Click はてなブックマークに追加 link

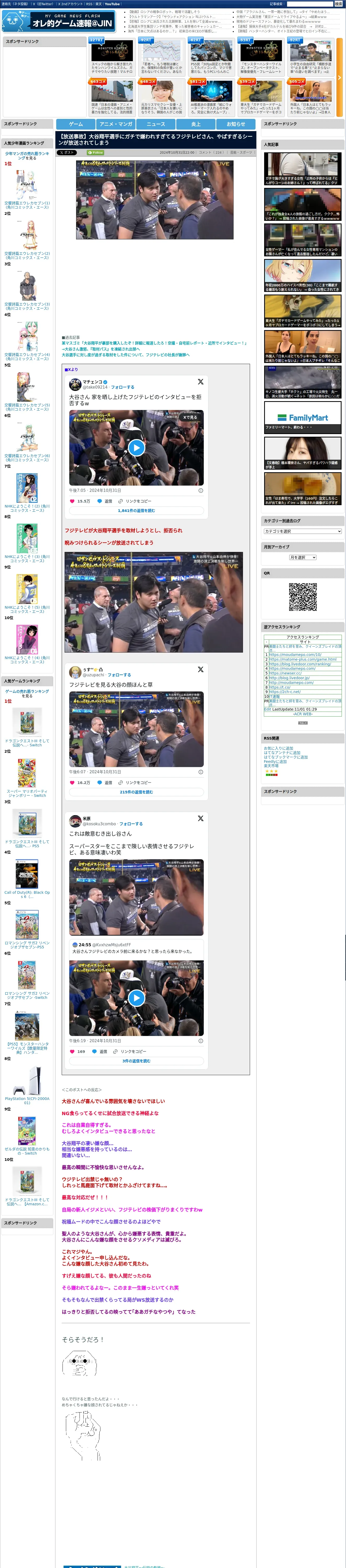pos(286,757)
